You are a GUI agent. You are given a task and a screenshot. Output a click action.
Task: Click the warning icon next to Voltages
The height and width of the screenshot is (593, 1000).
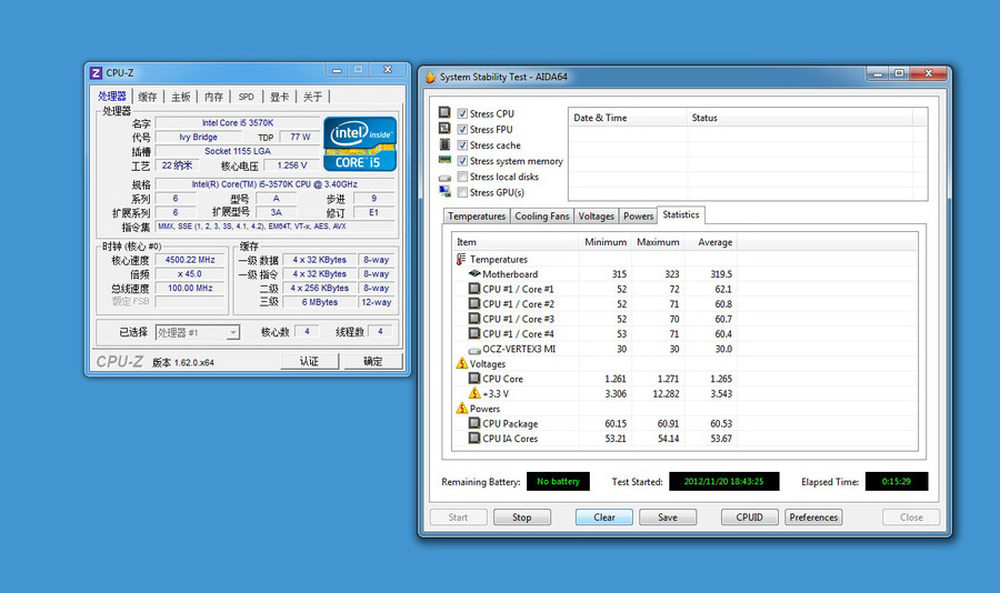(x=462, y=363)
